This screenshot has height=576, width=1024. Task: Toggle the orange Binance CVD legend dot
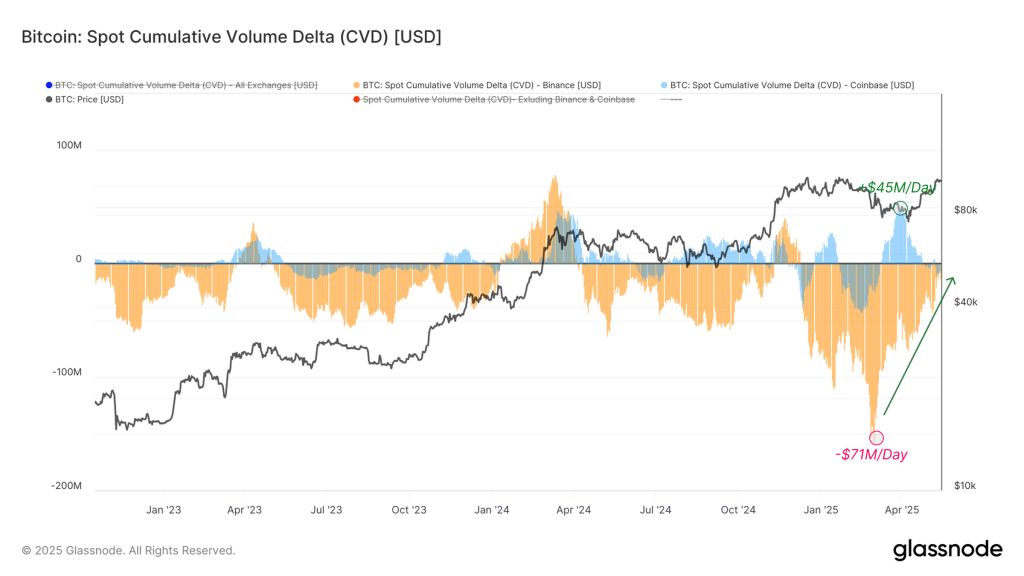click(x=357, y=86)
